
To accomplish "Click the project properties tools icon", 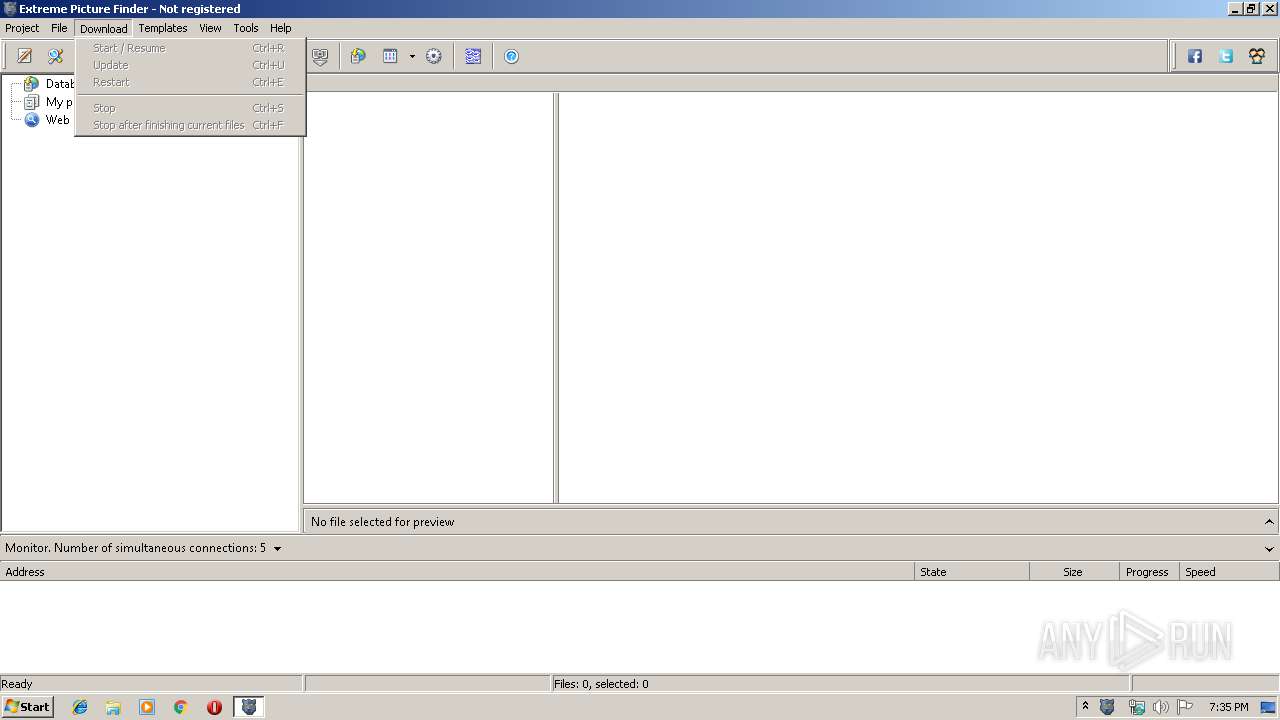I will [x=56, y=56].
